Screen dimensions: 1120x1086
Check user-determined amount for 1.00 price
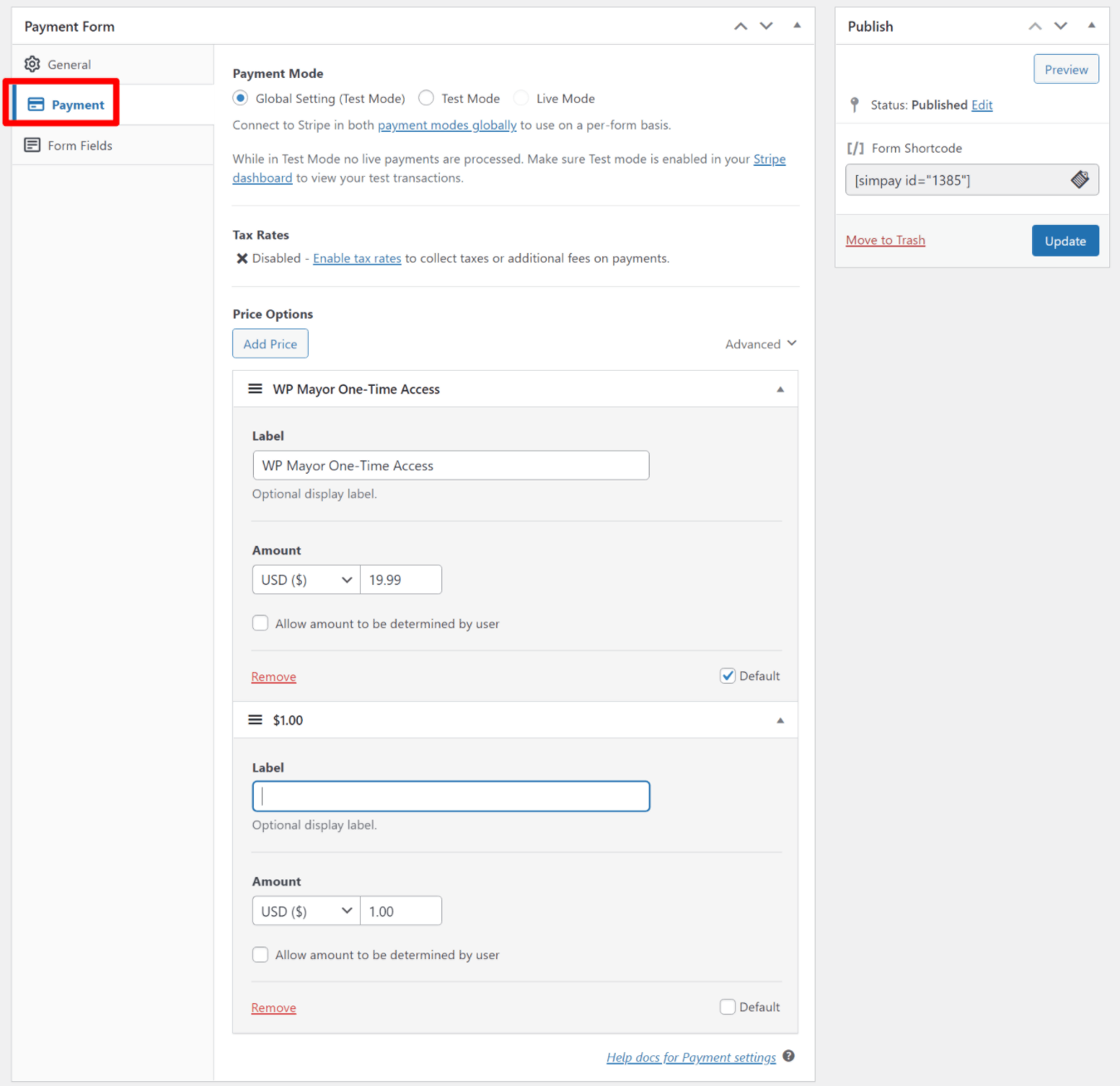tap(261, 954)
